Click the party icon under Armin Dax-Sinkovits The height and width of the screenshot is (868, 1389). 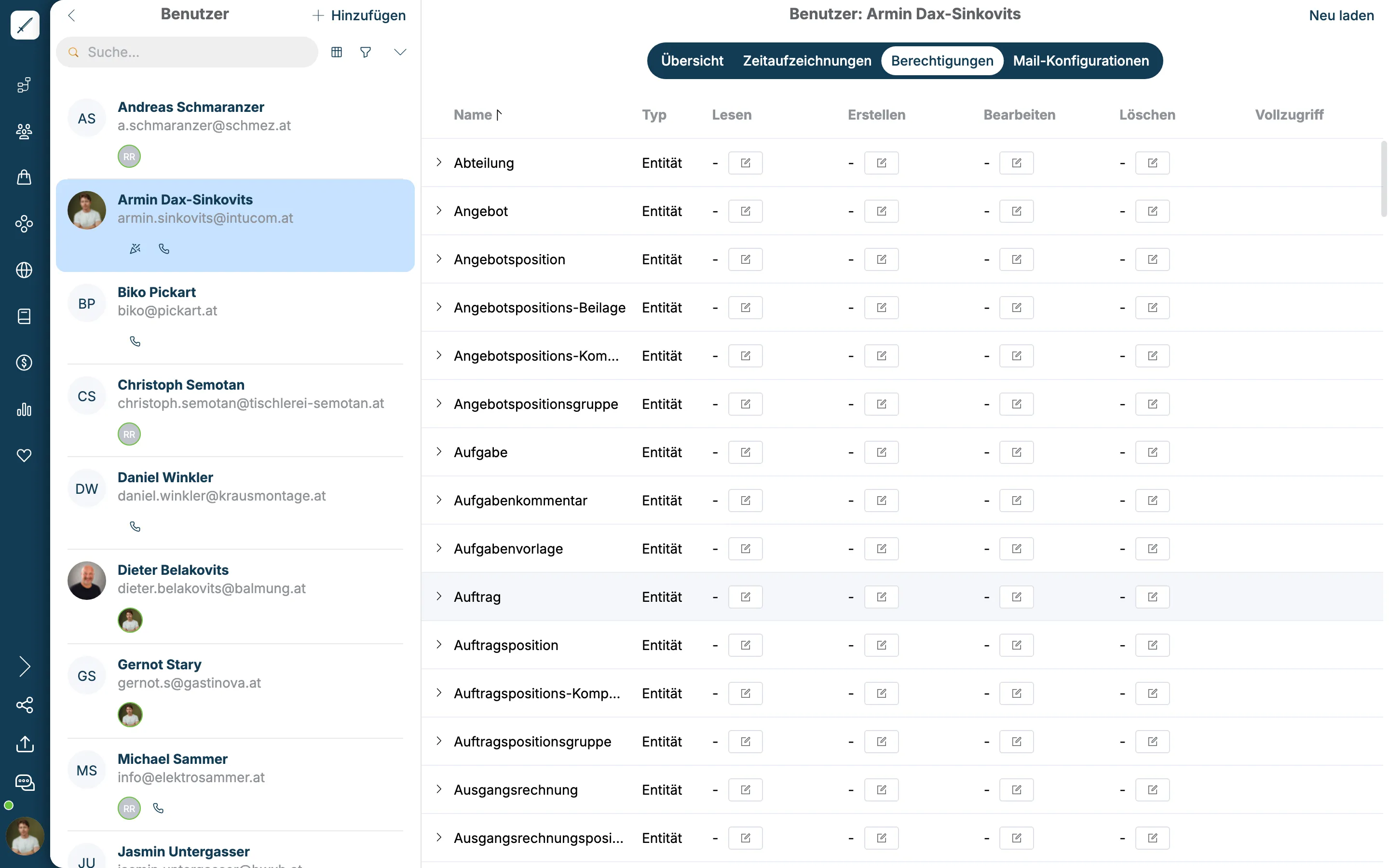pos(135,248)
